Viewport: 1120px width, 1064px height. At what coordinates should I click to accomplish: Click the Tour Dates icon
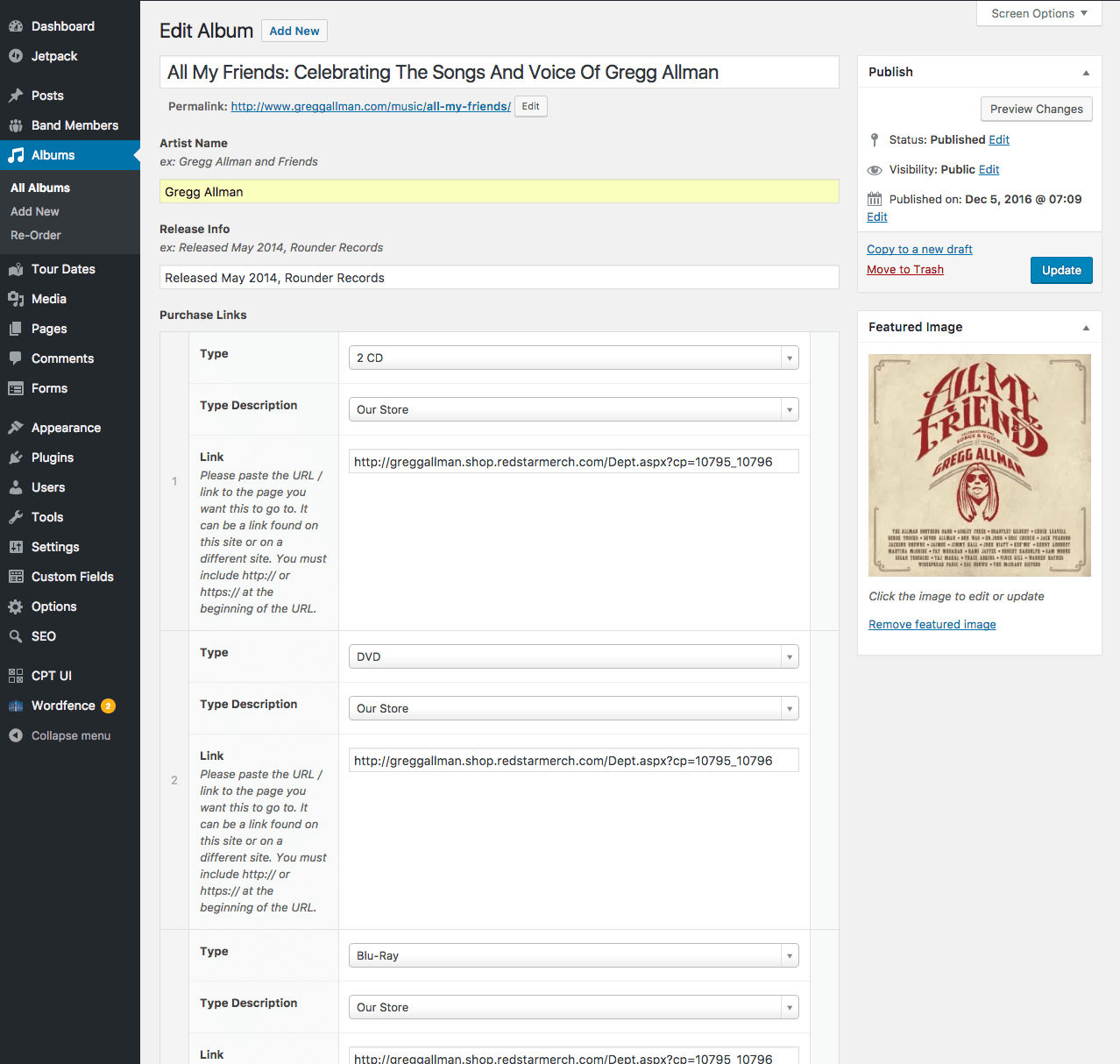coord(16,269)
